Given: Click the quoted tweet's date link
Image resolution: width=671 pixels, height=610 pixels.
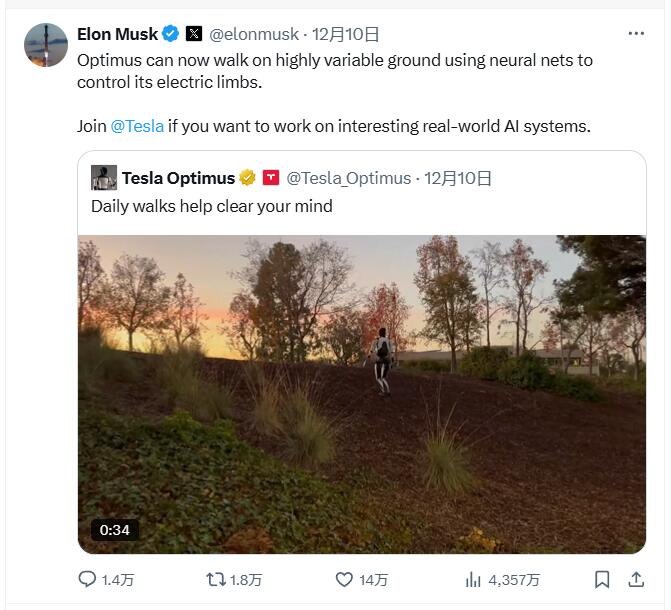Looking at the screenshot, I should click(x=458, y=178).
